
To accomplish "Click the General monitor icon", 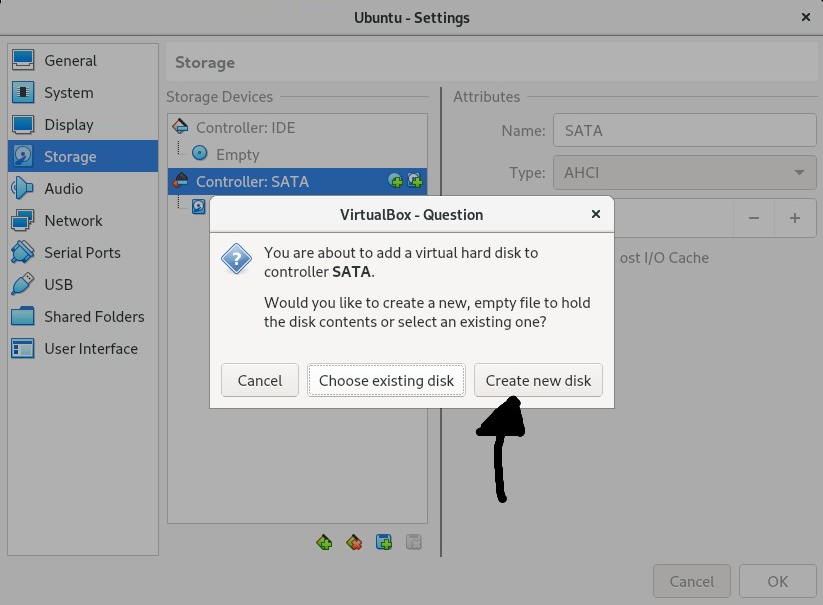I will tap(23, 60).
